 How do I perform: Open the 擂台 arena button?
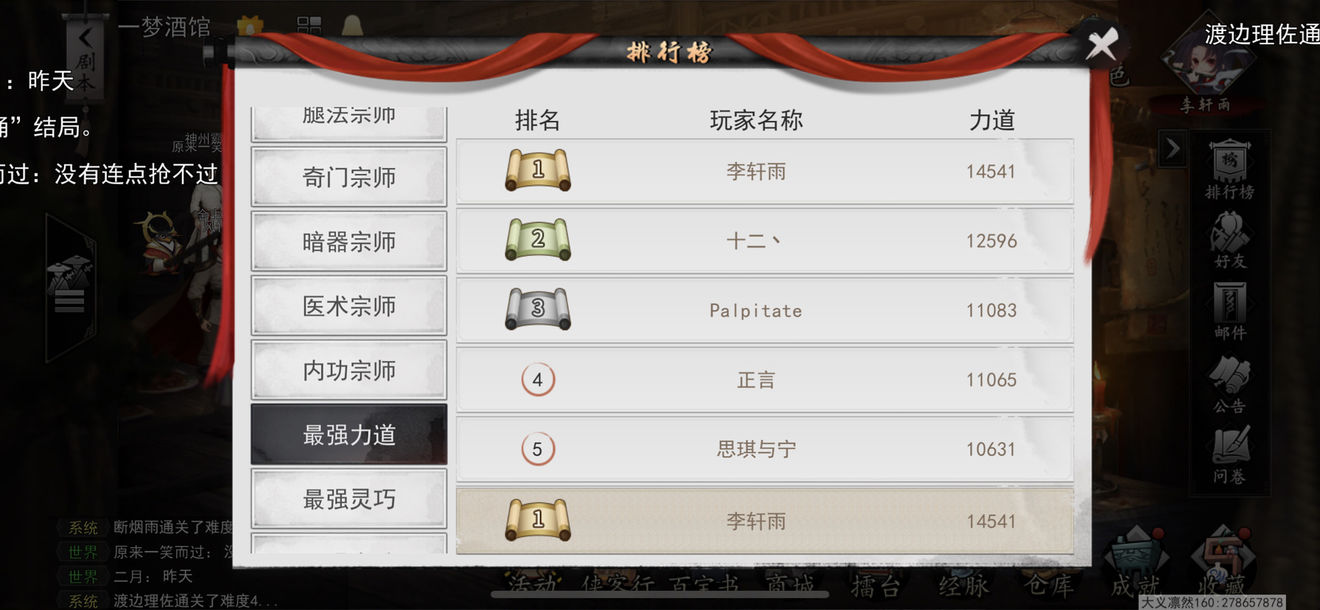pos(876,583)
